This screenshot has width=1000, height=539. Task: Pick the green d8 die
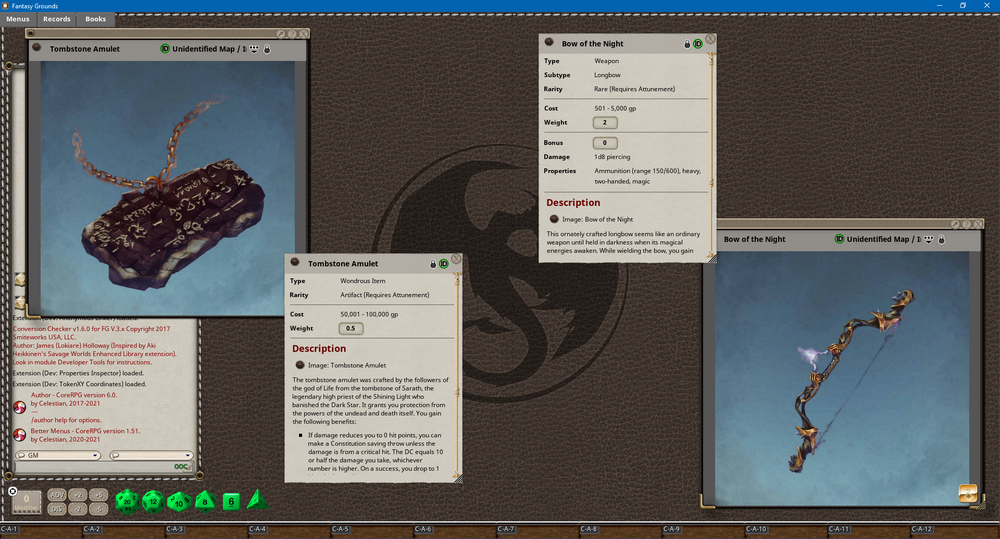(x=204, y=501)
